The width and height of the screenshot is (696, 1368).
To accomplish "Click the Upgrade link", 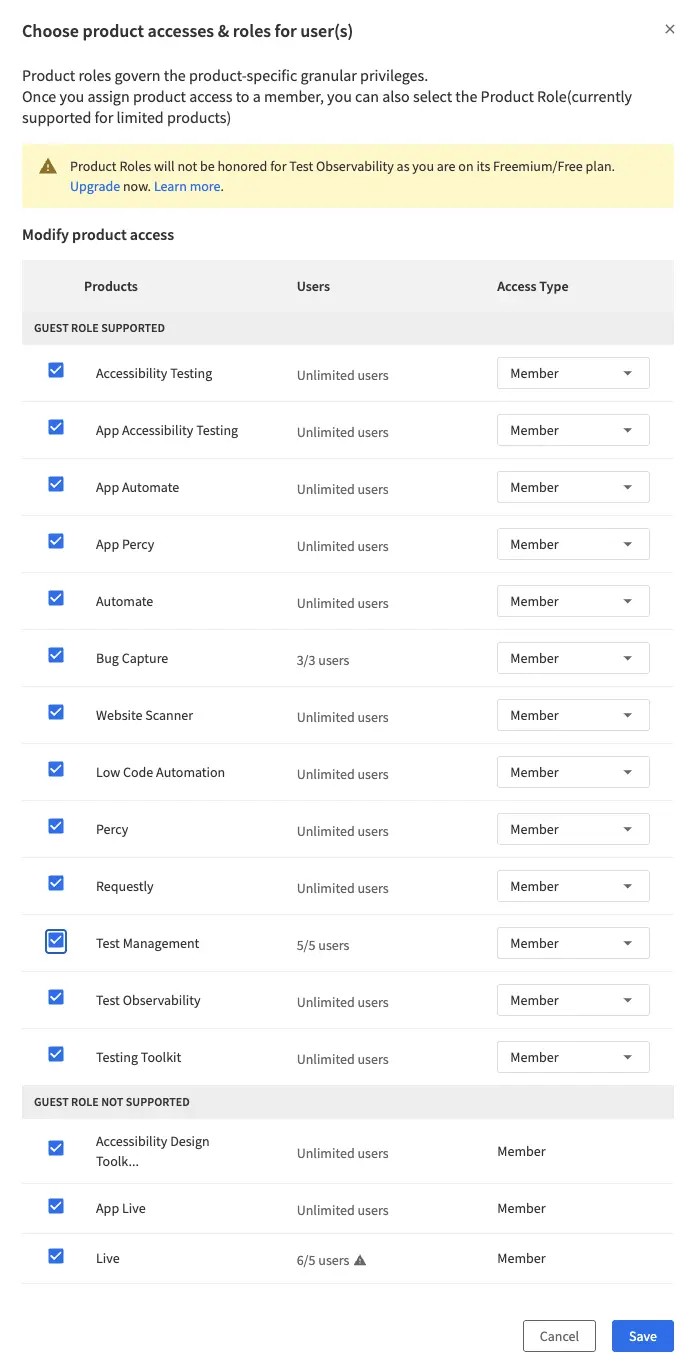I will click(x=94, y=186).
